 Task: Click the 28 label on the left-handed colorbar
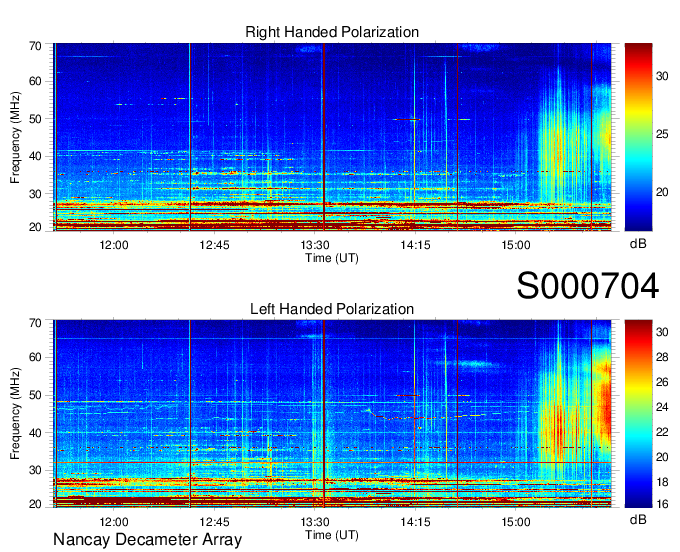pyautogui.click(x=662, y=357)
